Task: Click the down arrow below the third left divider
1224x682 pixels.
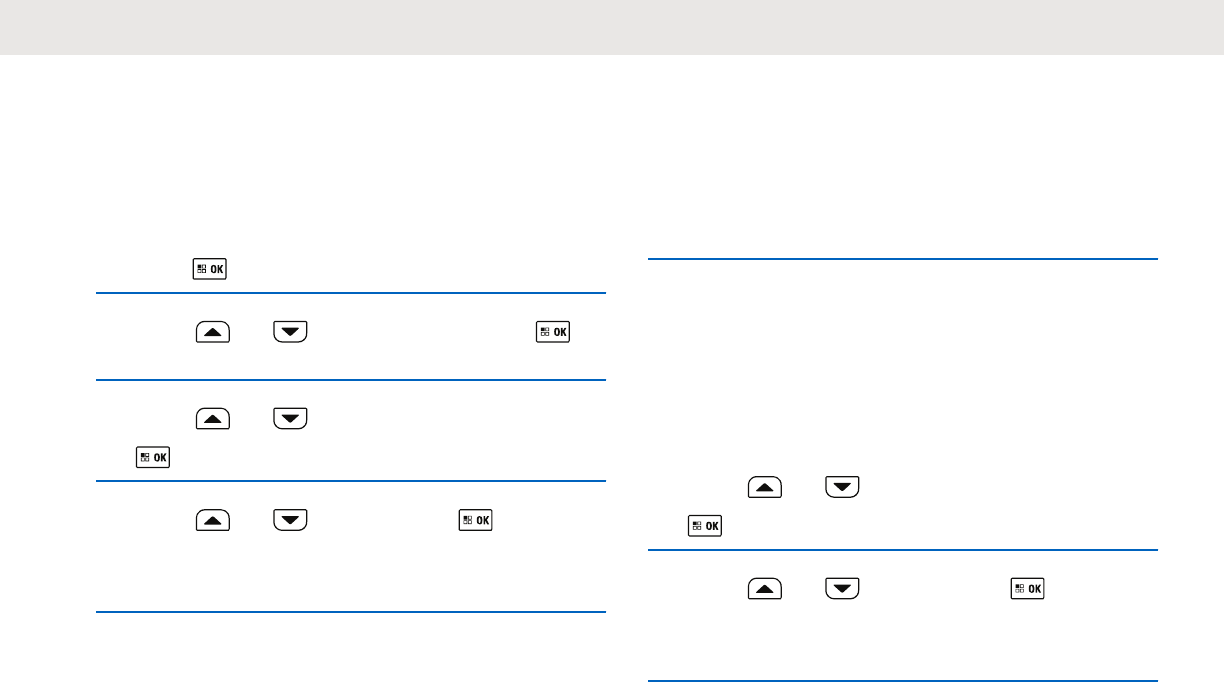Action: [x=290, y=520]
